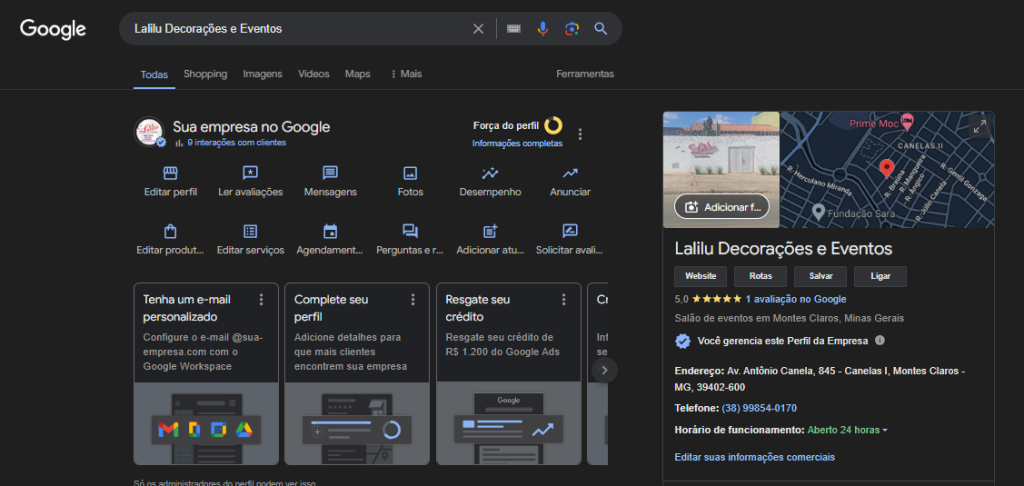Open options menu on Resgate seu crédito card
The width and height of the screenshot is (1024, 486).
coord(564,299)
